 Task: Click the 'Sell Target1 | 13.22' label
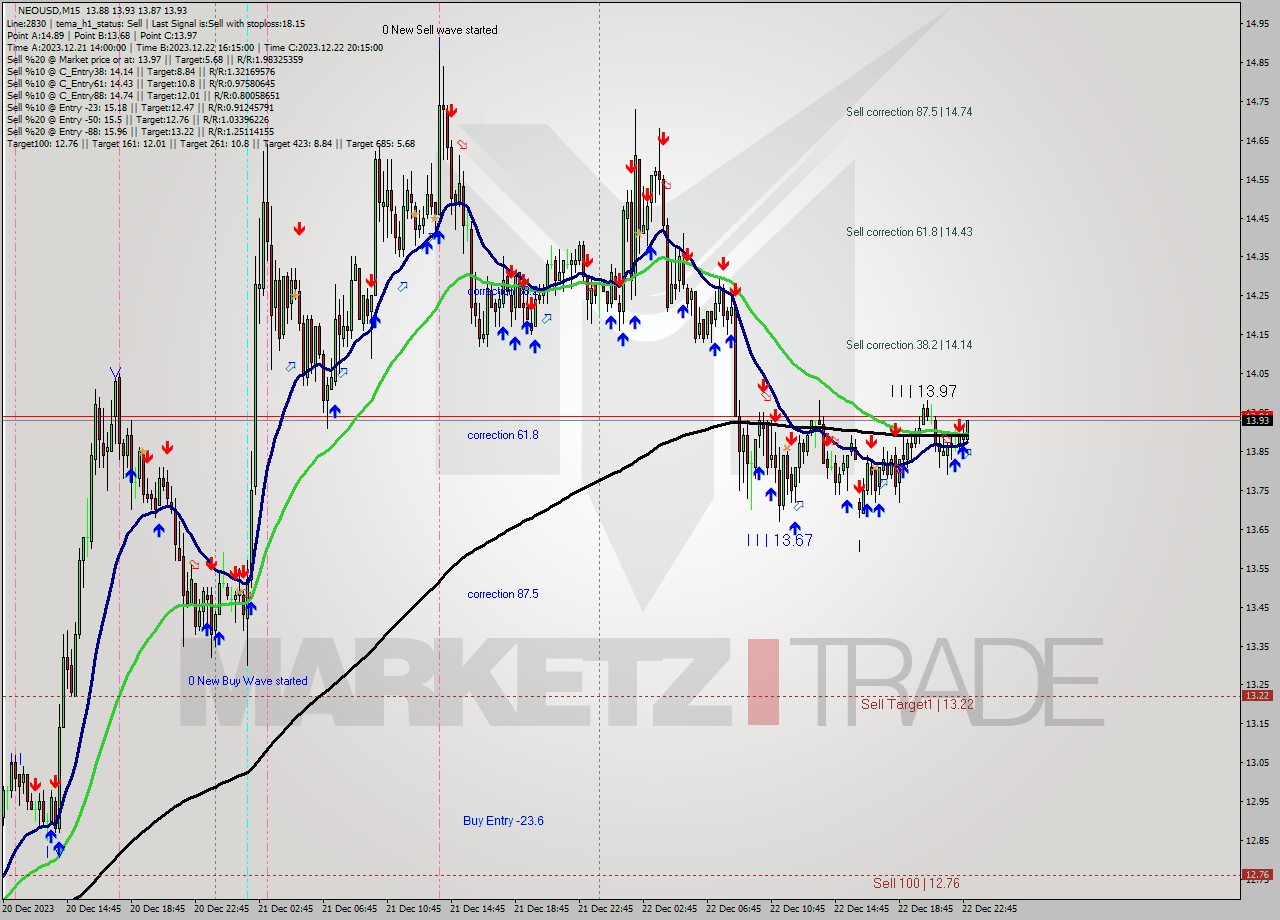(x=917, y=704)
